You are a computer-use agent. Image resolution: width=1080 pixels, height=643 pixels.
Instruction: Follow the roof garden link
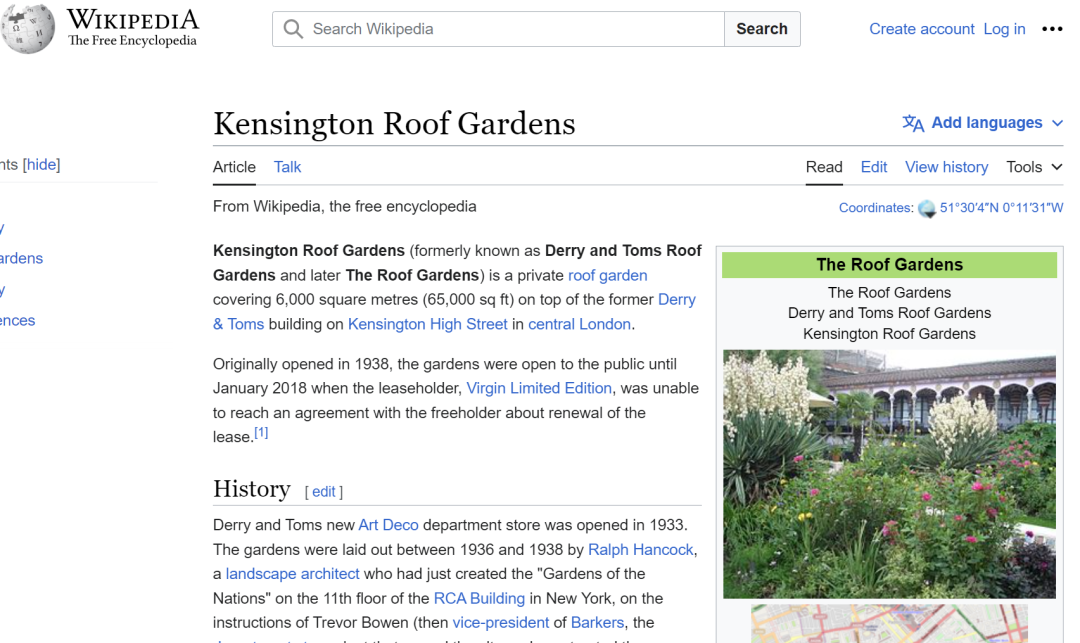tap(608, 275)
